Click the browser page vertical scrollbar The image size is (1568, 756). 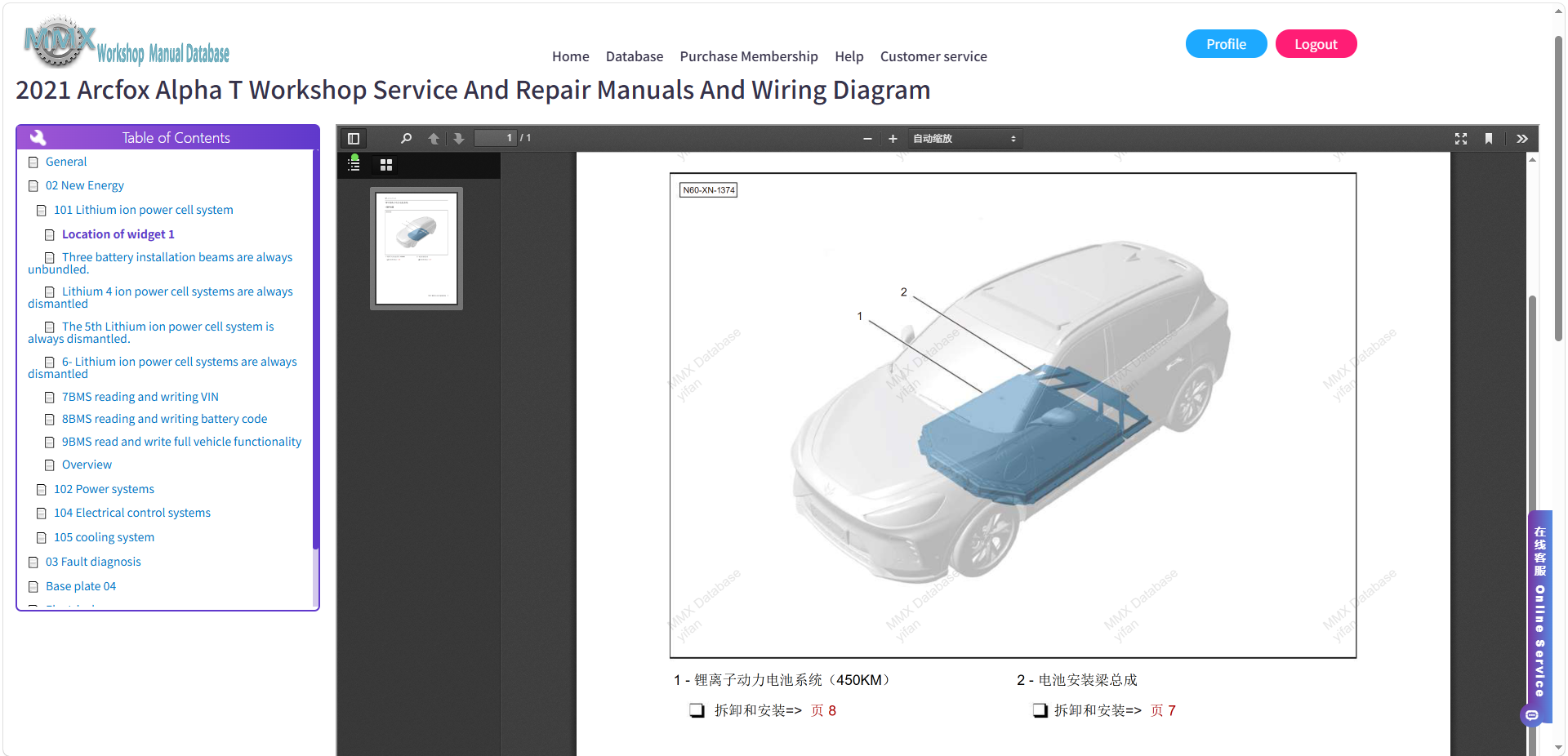pos(1558,188)
